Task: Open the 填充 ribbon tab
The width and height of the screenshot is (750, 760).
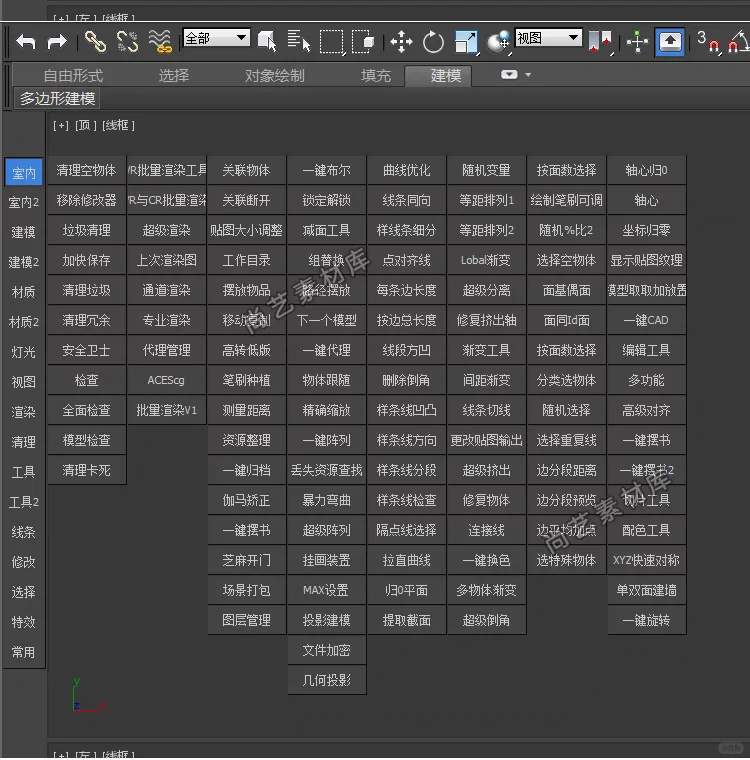Action: [376, 76]
